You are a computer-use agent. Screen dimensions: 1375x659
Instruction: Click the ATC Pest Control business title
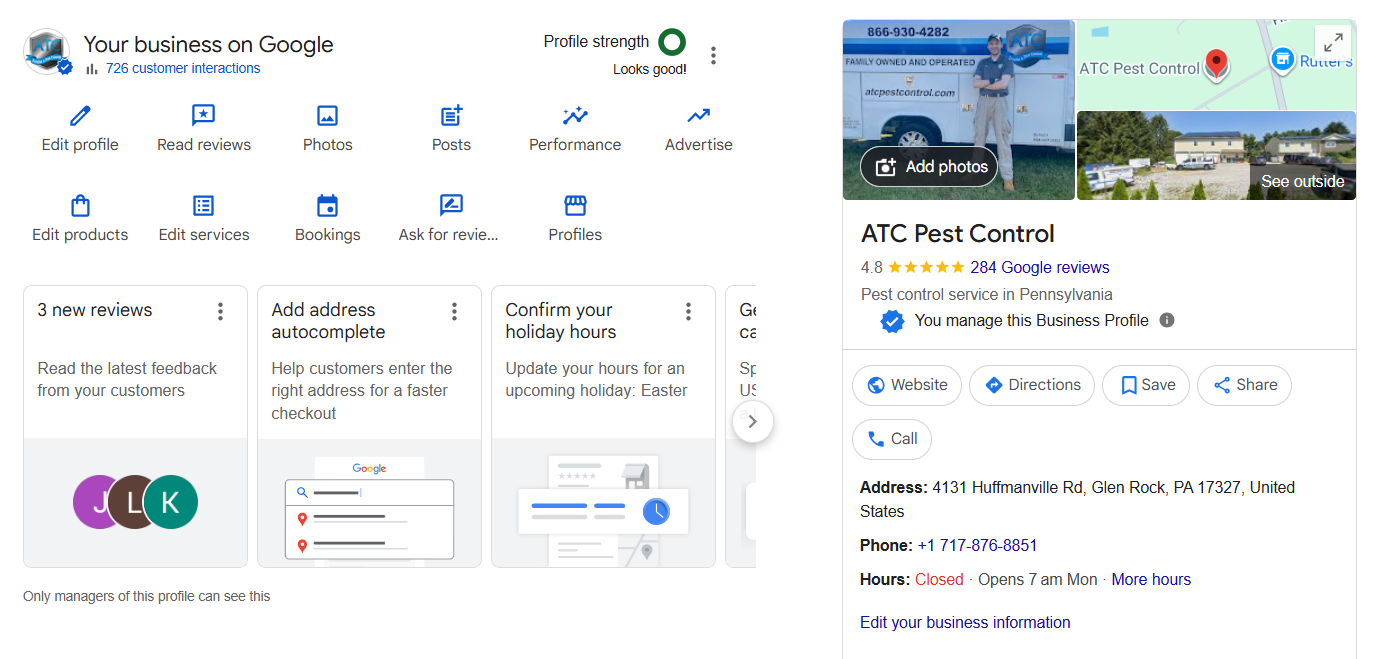click(x=958, y=234)
